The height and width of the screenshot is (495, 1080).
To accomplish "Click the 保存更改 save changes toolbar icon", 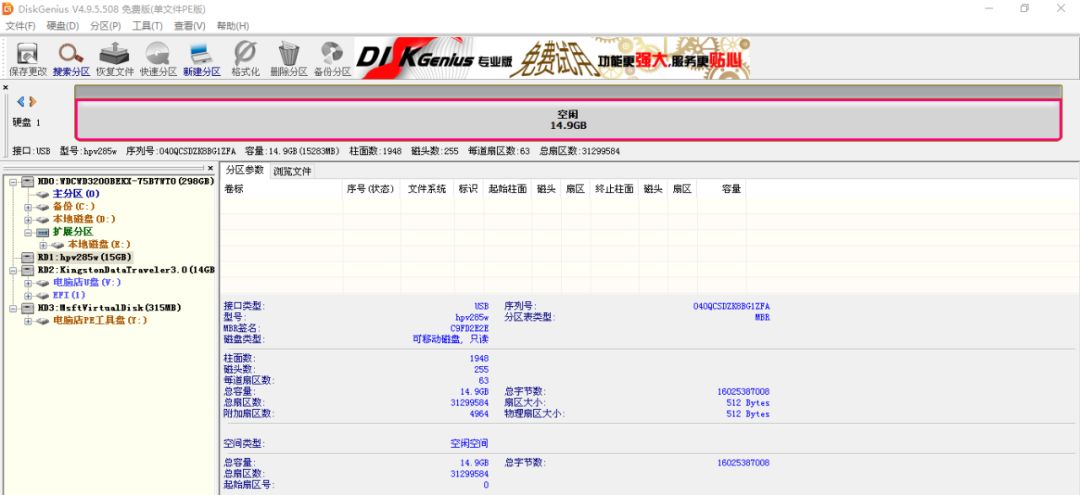I will [28, 59].
